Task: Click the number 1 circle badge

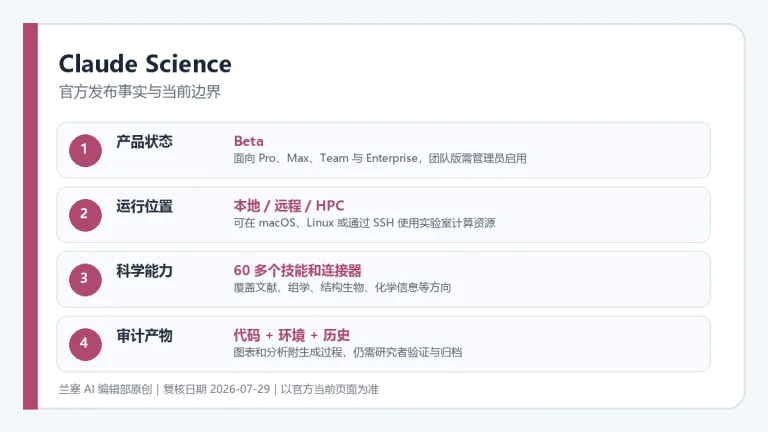Action: 85,150
